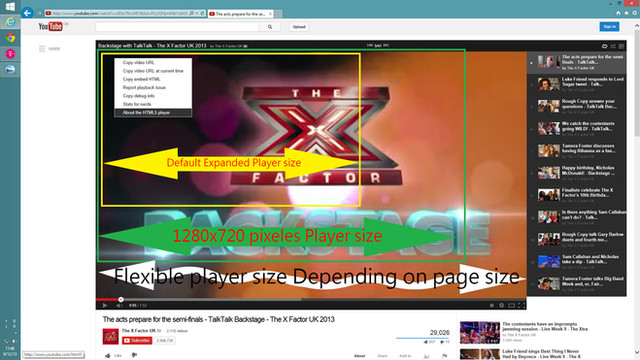Click the video progress bar scrubber
The image size is (640, 360).
pos(121,299)
